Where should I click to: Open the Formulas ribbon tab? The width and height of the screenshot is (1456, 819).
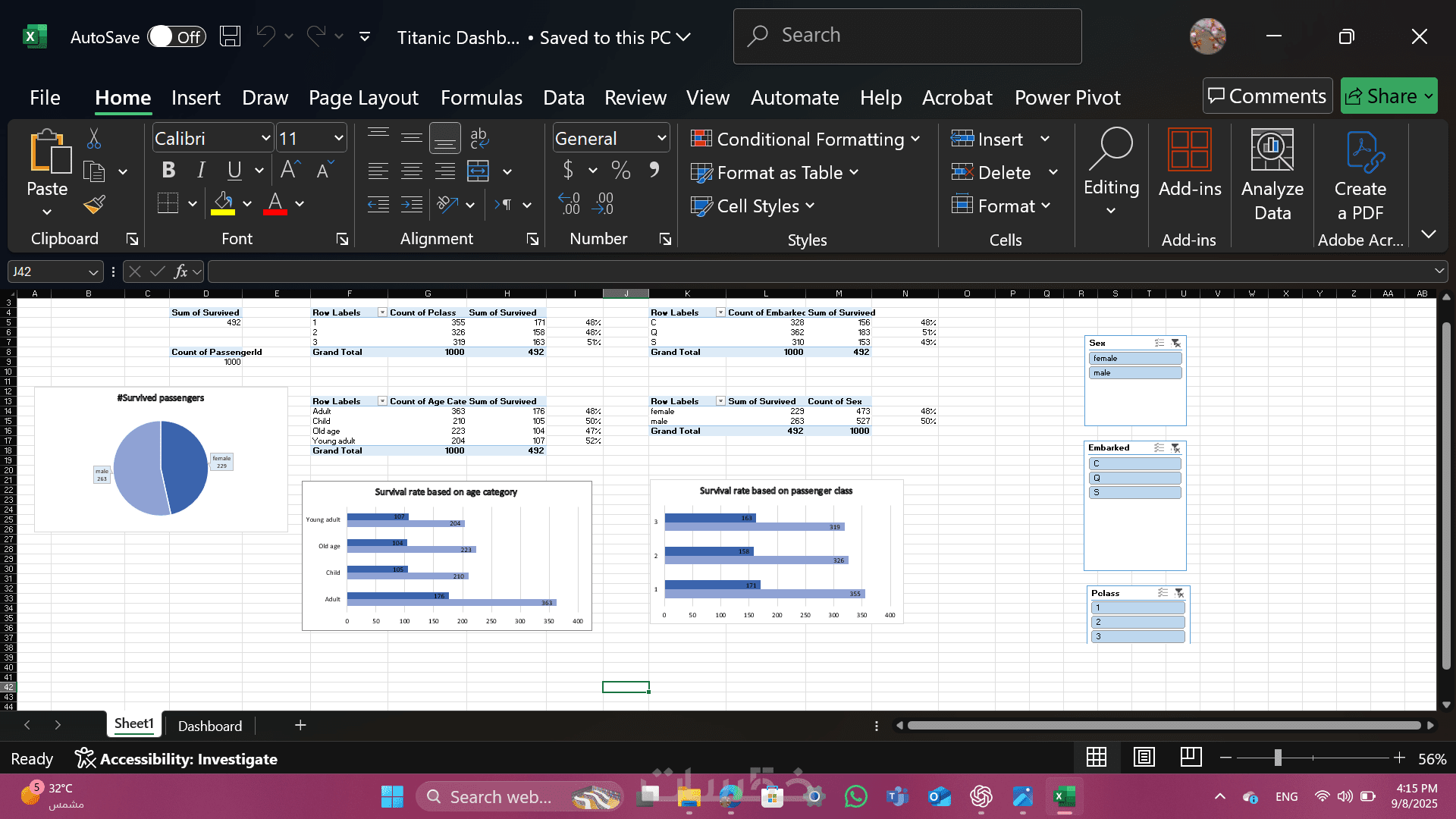click(481, 98)
